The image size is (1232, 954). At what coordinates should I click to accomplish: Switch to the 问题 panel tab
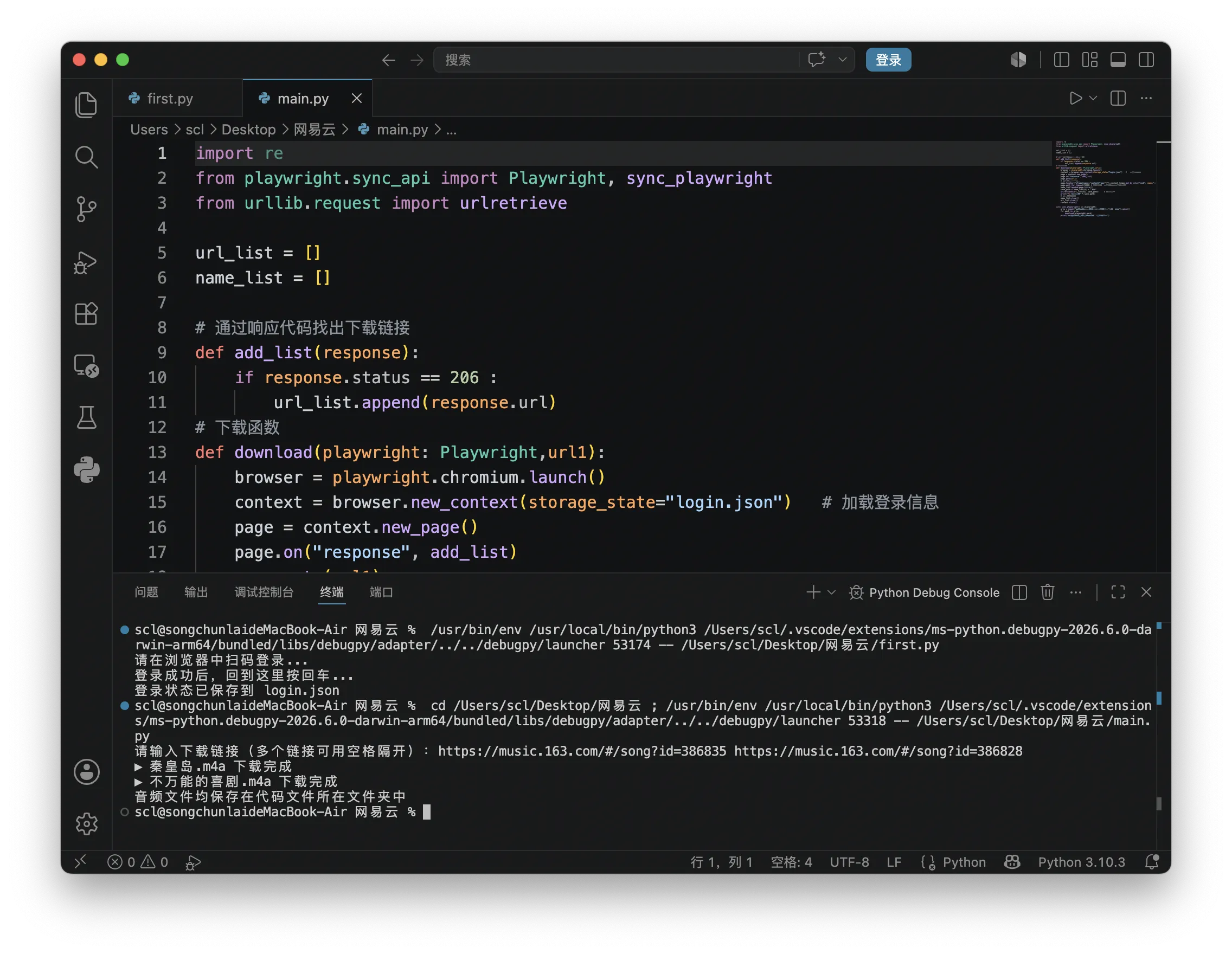[x=146, y=592]
